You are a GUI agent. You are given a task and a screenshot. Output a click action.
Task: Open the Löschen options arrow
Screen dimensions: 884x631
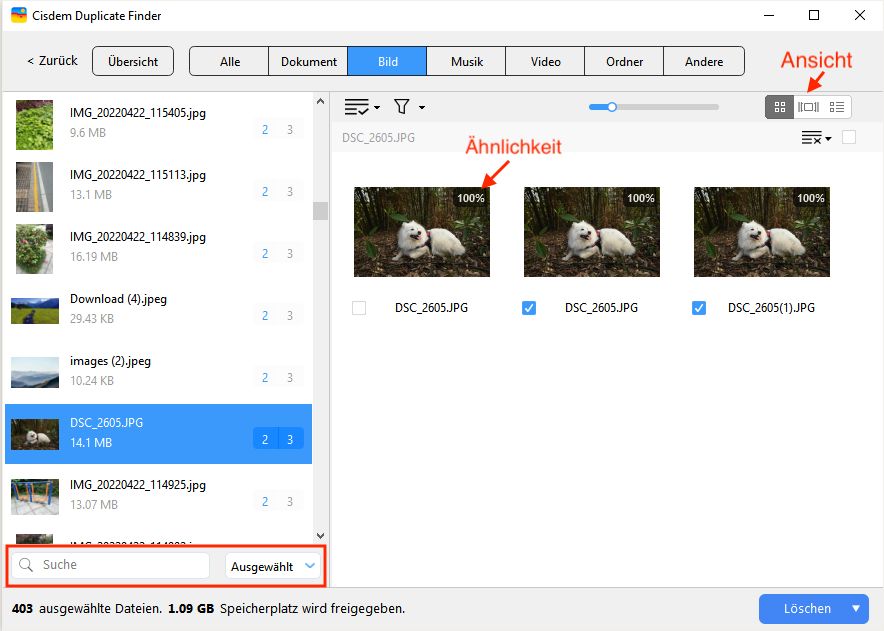[856, 608]
